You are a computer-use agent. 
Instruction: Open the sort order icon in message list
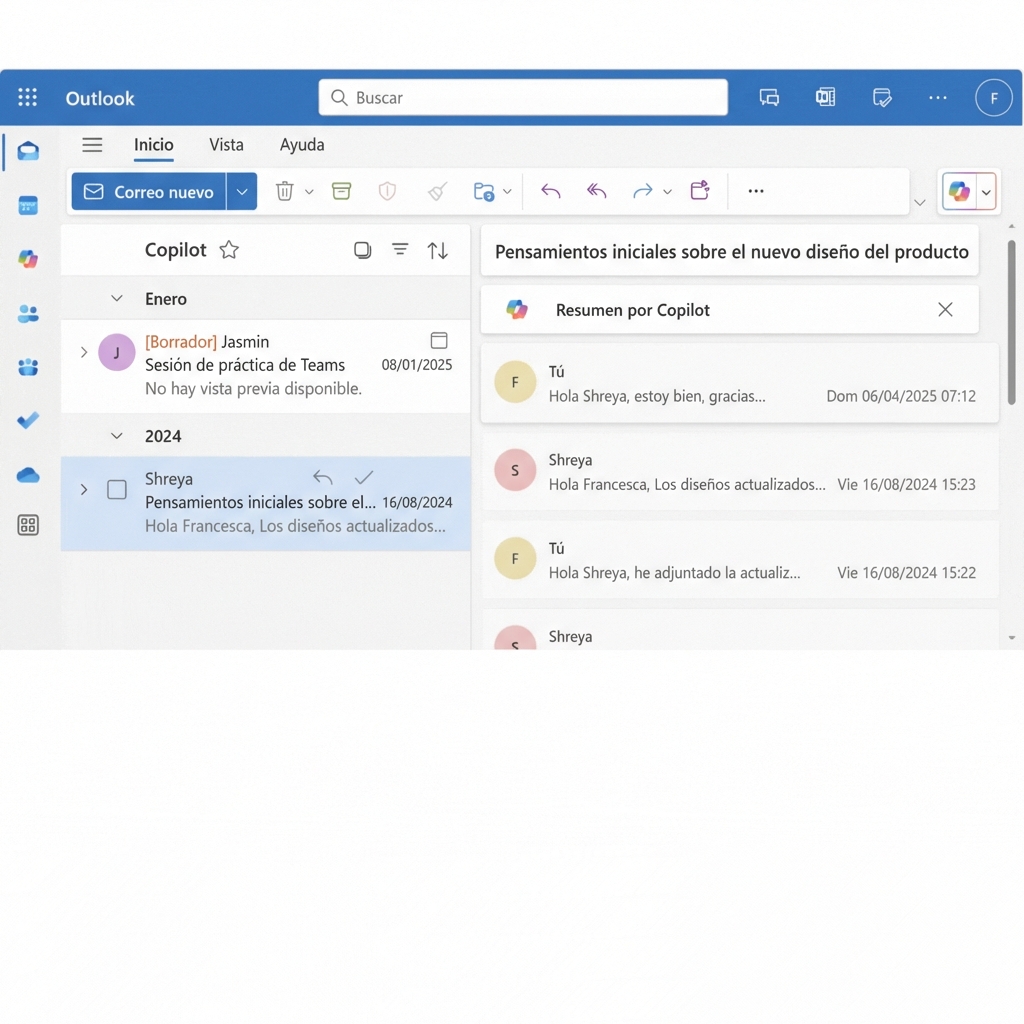438,250
